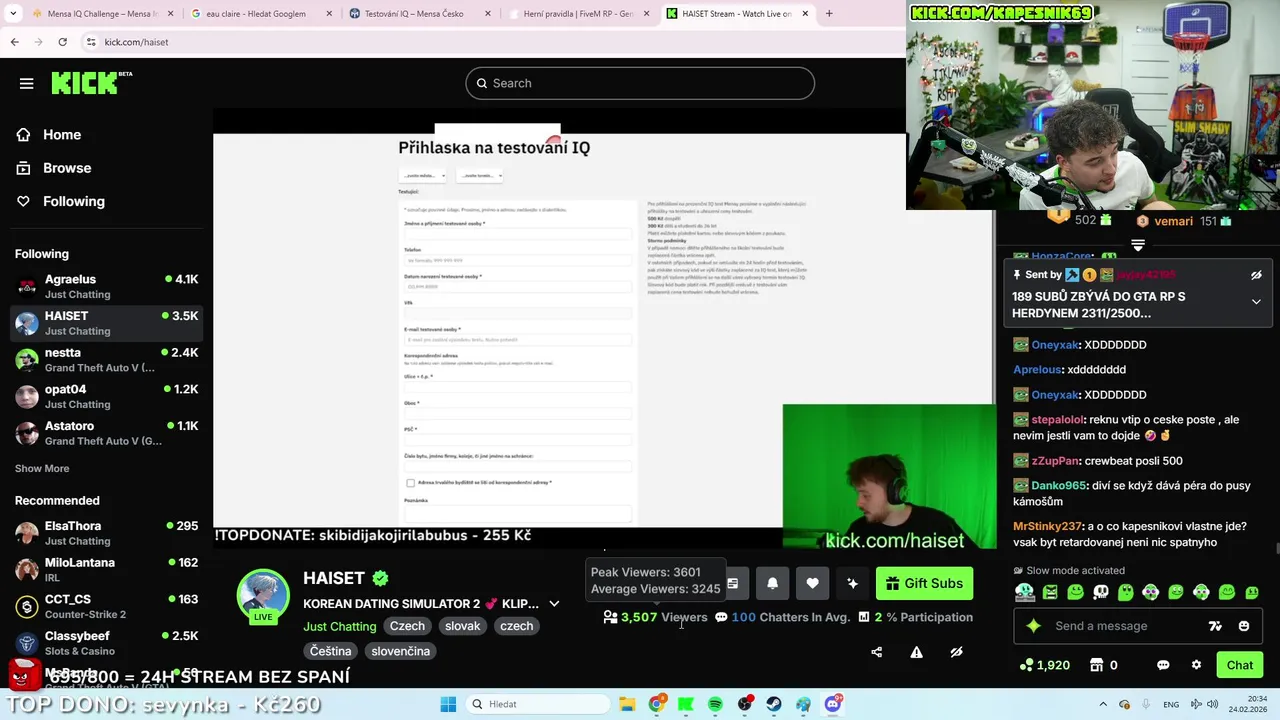Switch to Testování IQ Mensa tab
The width and height of the screenshot is (1280, 720).
(x=419, y=14)
